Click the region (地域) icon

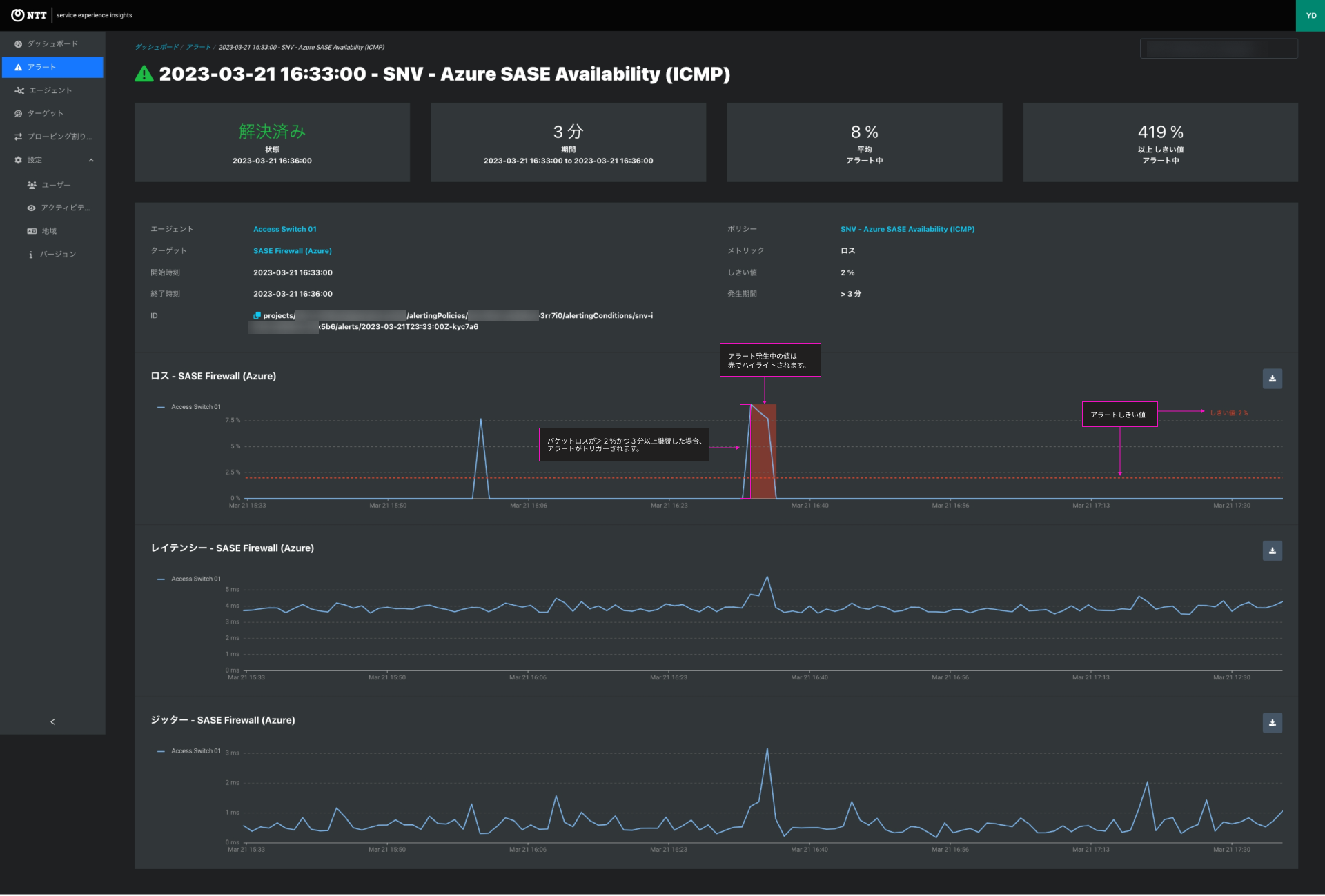click(x=32, y=231)
